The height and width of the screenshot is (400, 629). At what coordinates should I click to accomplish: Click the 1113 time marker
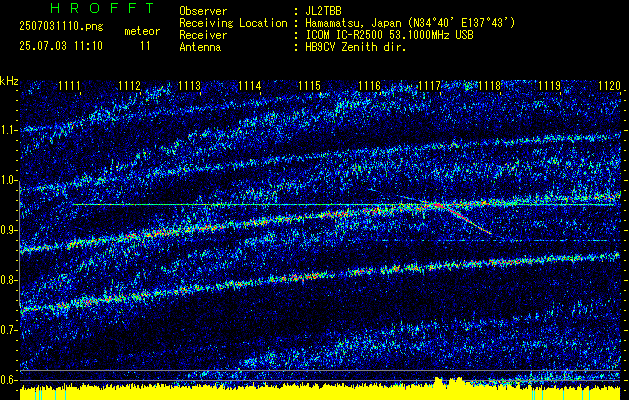tap(189, 86)
